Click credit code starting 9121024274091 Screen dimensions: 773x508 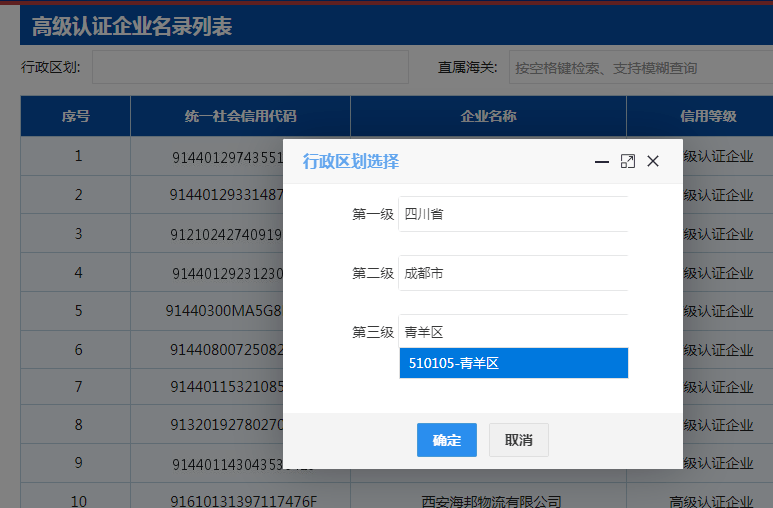tap(226, 234)
